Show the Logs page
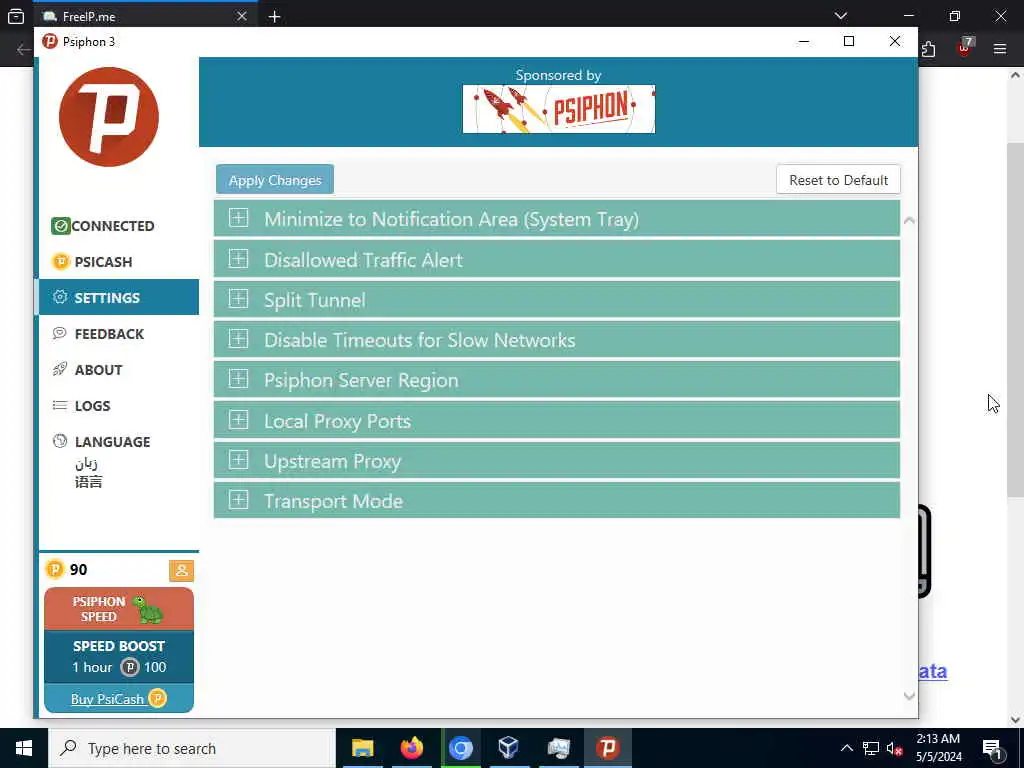The width and height of the screenshot is (1024, 768). pyautogui.click(x=81, y=406)
